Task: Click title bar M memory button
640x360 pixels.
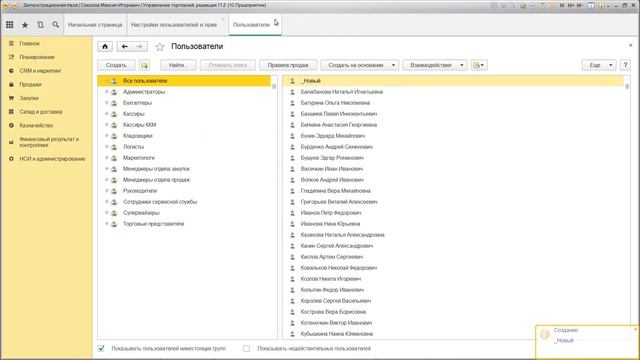Action: coord(562,5)
